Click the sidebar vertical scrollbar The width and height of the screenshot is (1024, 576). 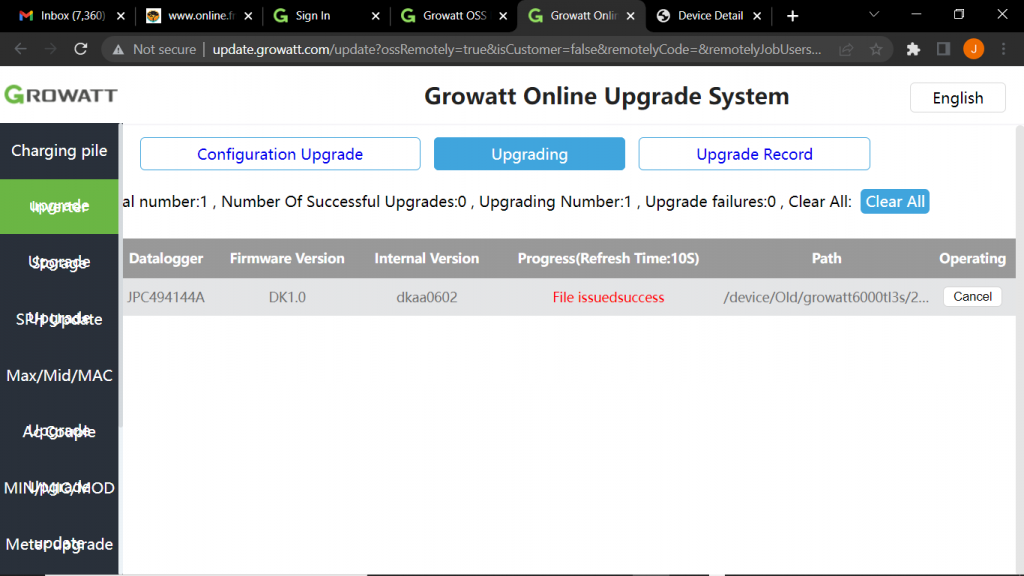tap(120, 274)
